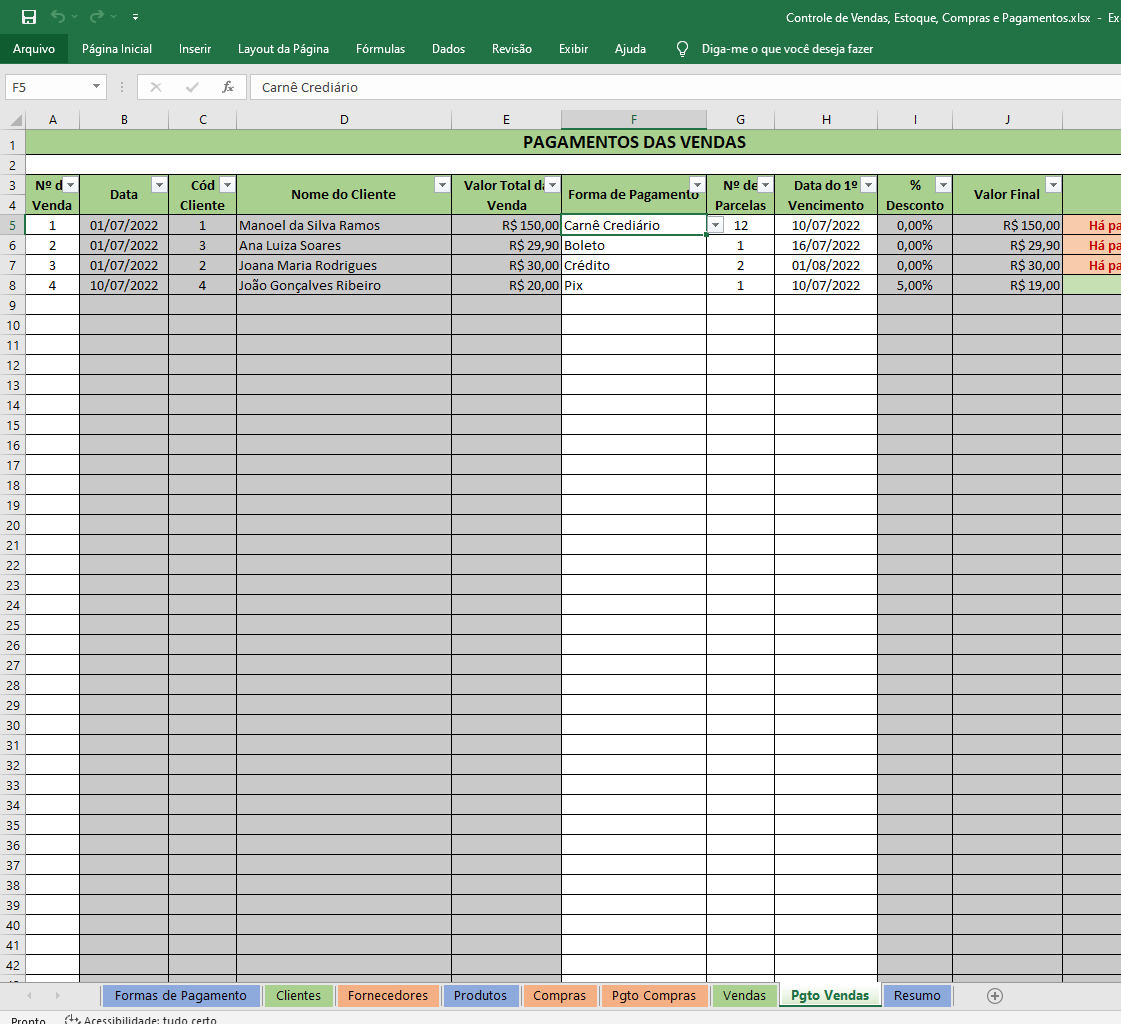Switch to the Resumo sheet tab
The height and width of the screenshot is (1024, 1121).
917,995
